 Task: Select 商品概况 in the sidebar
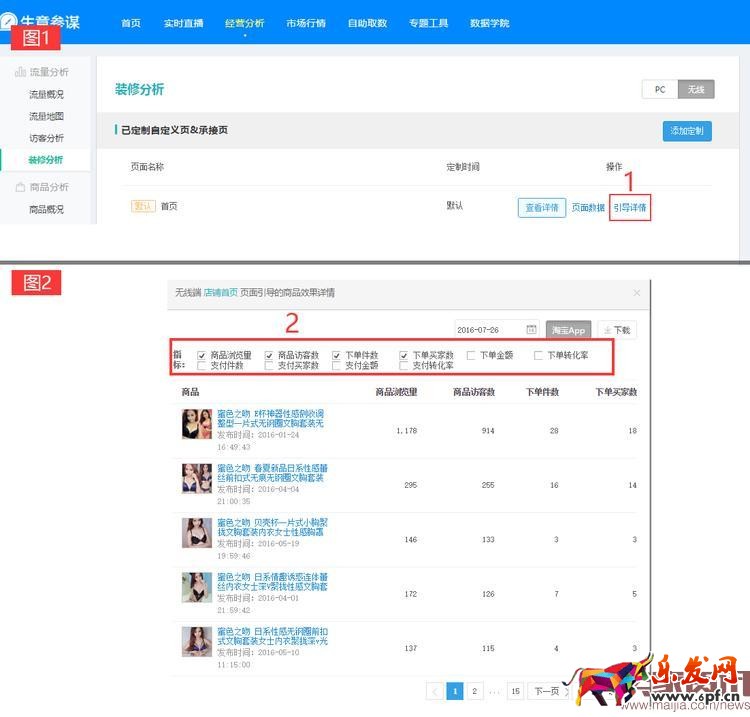(x=46, y=209)
